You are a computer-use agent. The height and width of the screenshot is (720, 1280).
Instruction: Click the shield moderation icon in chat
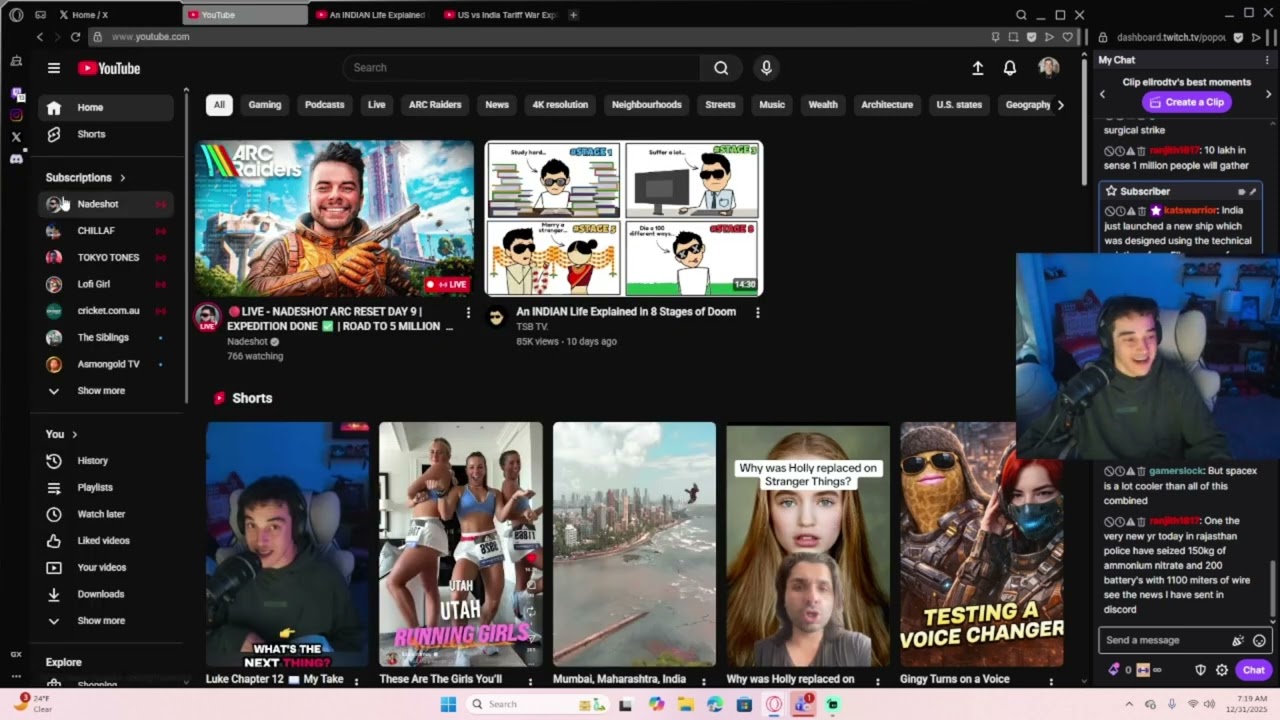(x=1201, y=670)
